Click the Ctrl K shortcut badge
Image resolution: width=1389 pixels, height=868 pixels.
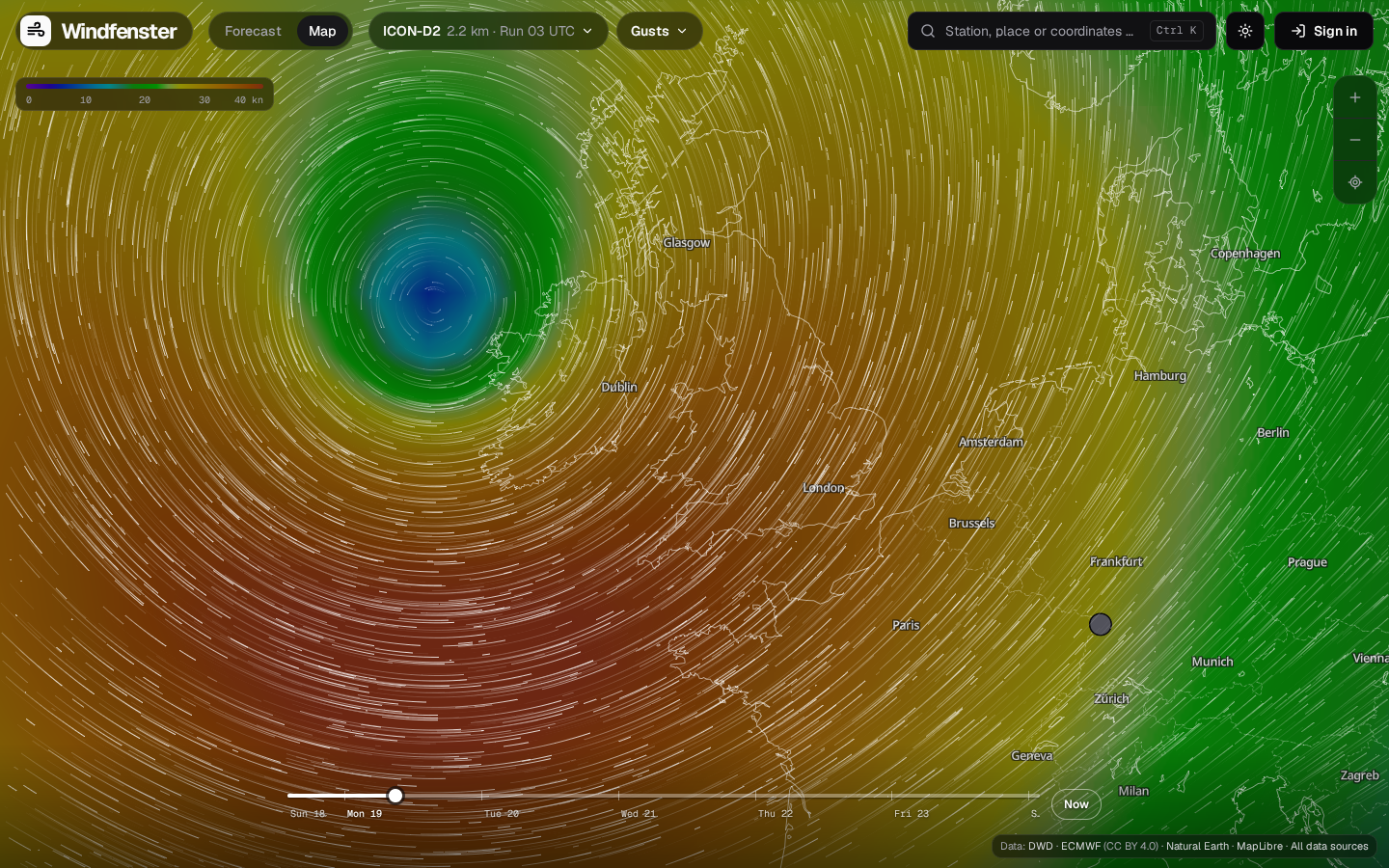(1176, 31)
